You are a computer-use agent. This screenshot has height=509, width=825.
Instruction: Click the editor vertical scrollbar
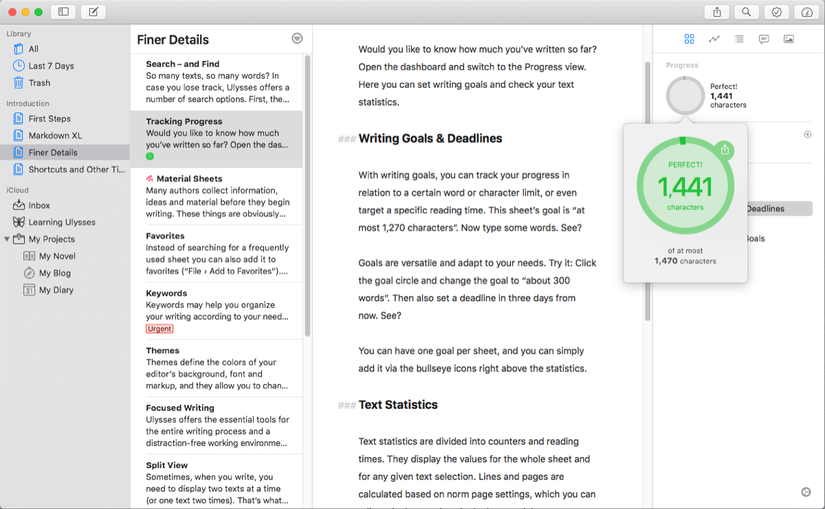pyautogui.click(x=647, y=191)
